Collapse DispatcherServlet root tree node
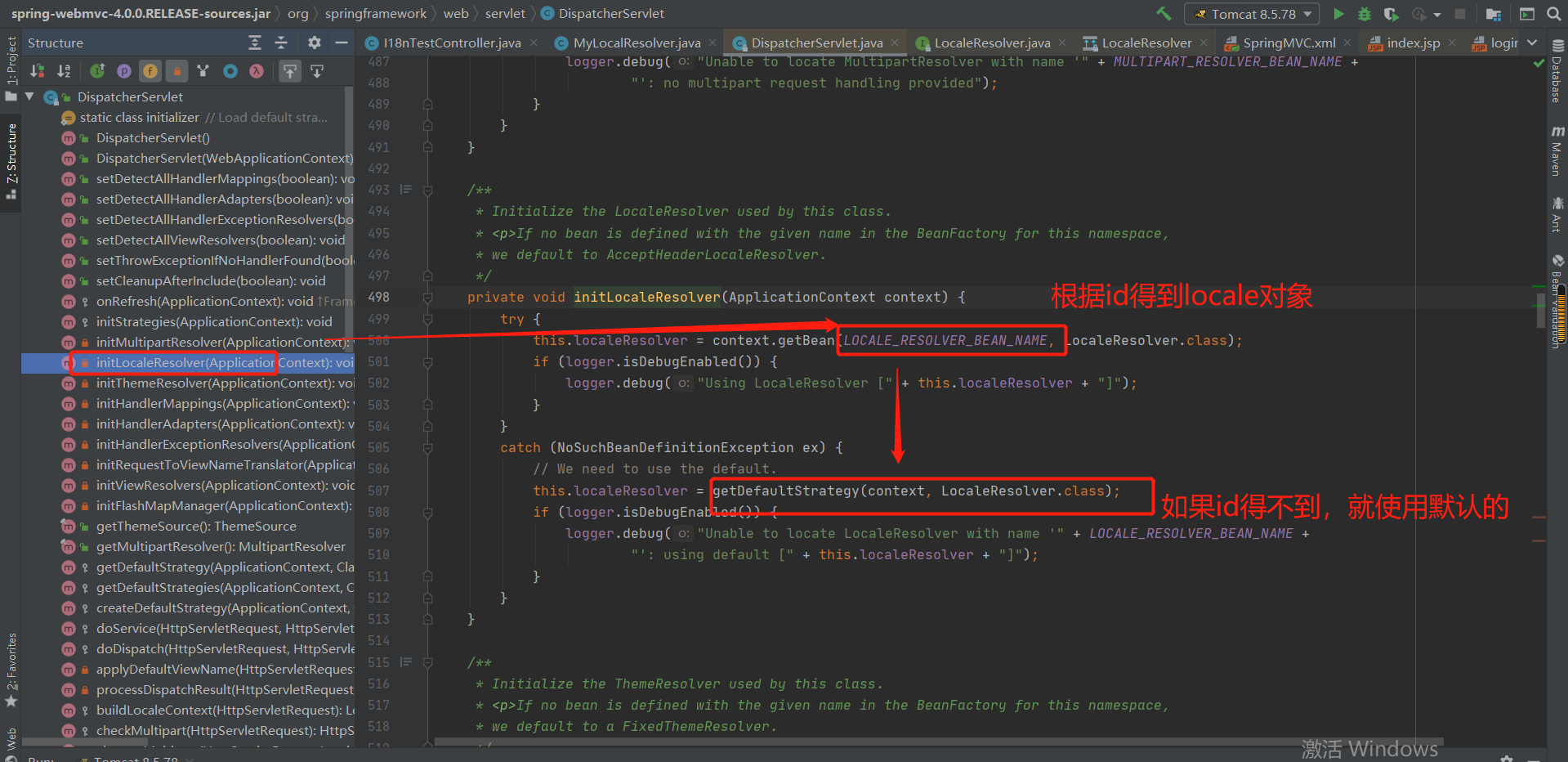This screenshot has width=1568, height=762. 30,96
